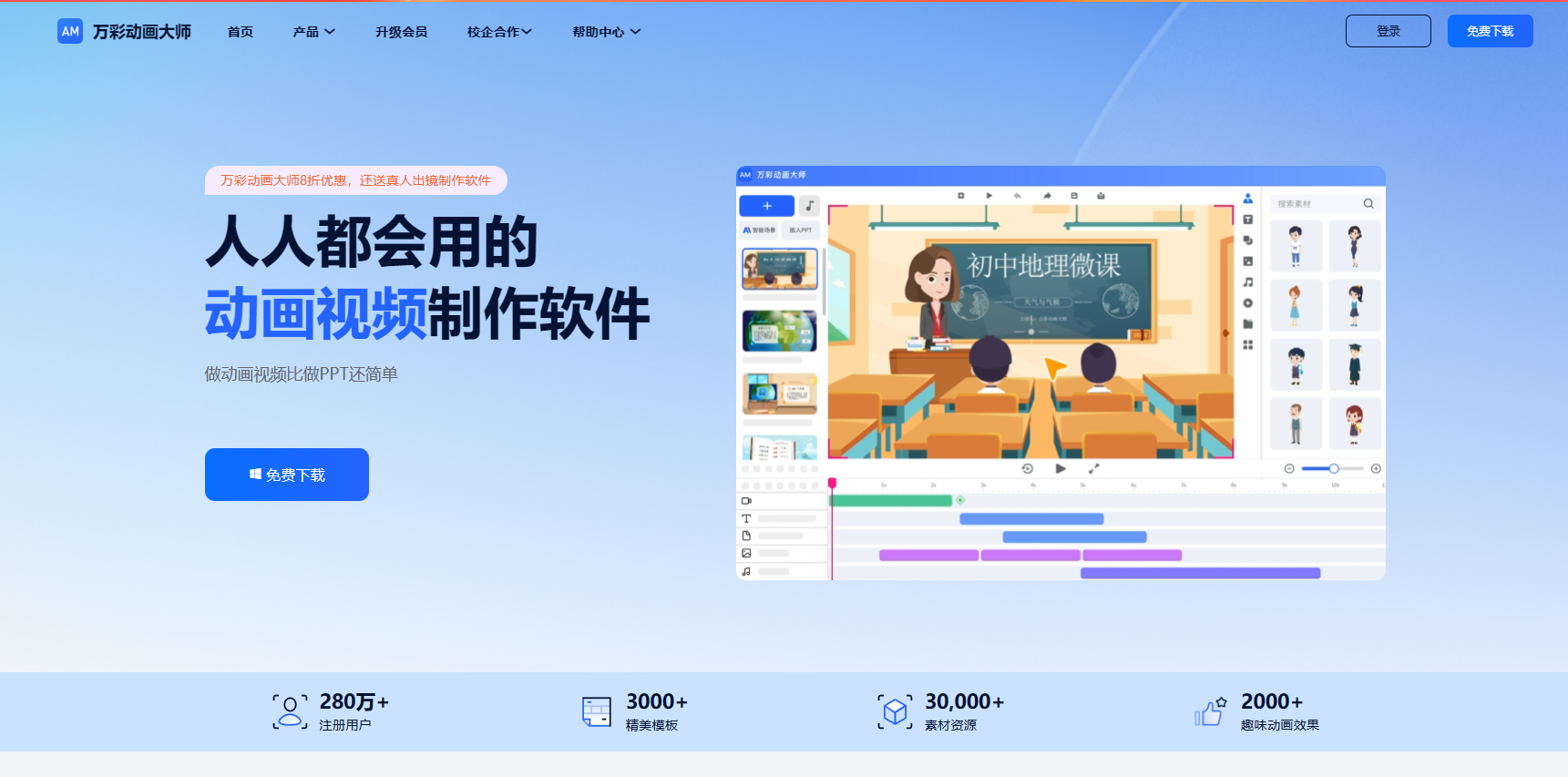Click the timeline zoom out minus icon
This screenshot has width=1568, height=777.
1289,468
